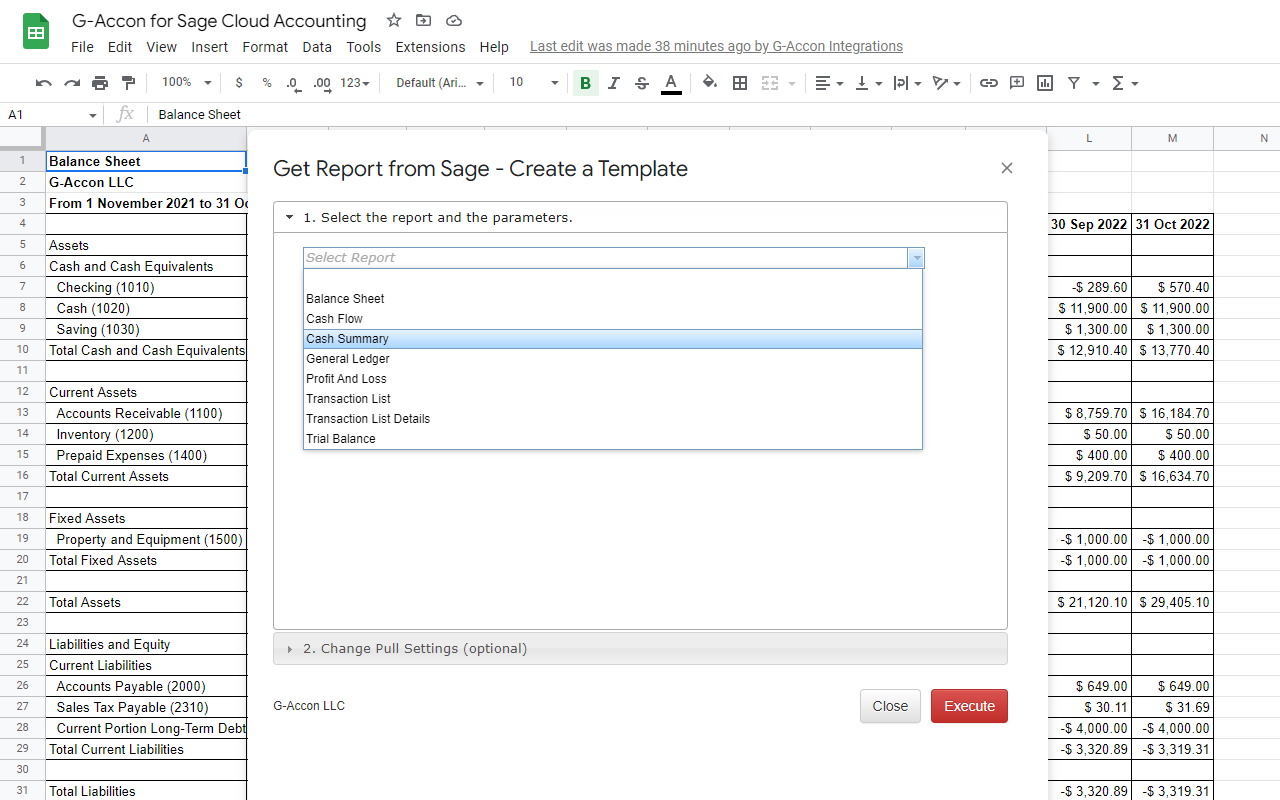This screenshot has width=1280, height=800.
Task: Open the Edit menu
Action: 120,47
